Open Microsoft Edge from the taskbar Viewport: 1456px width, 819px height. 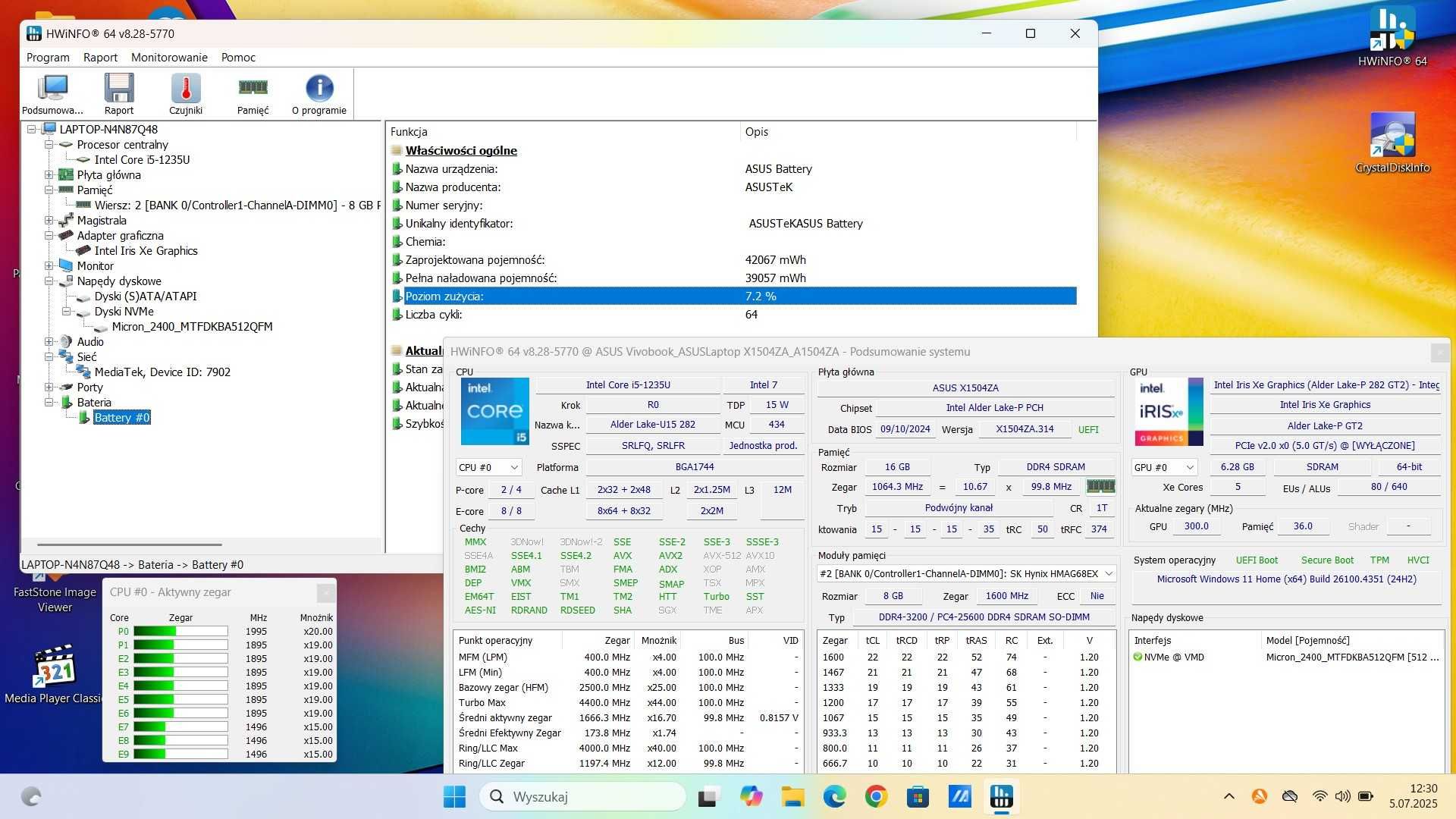[834, 796]
